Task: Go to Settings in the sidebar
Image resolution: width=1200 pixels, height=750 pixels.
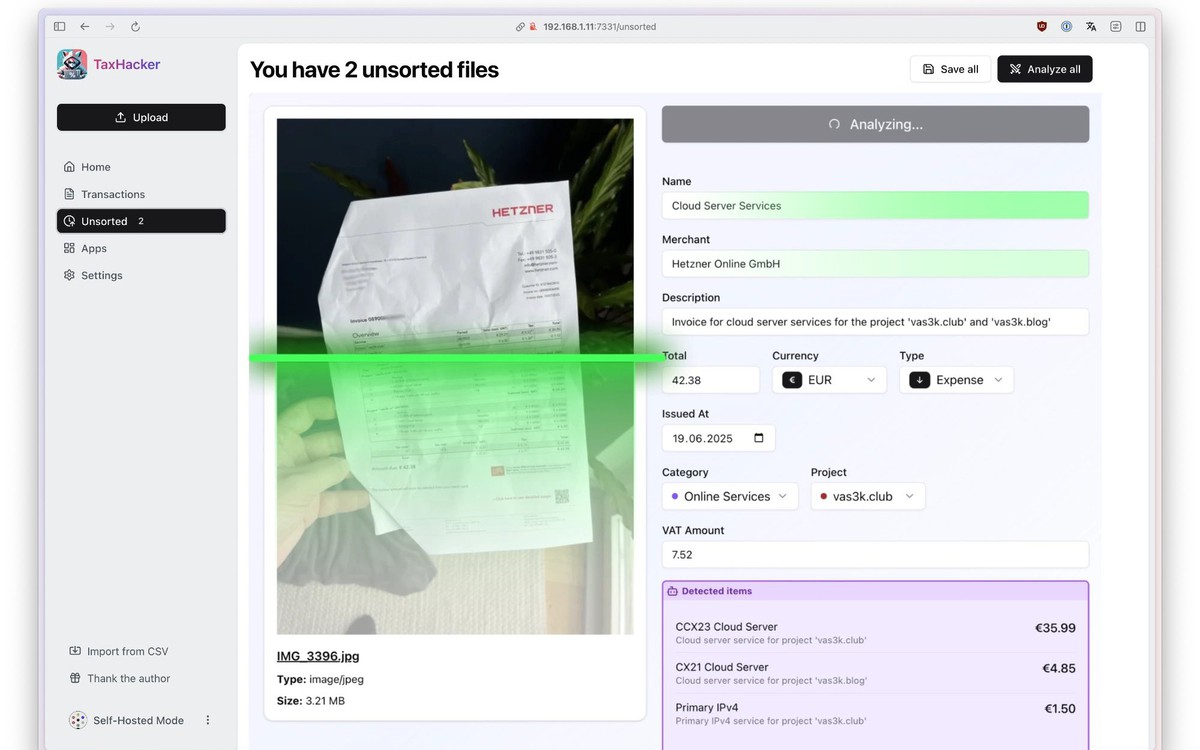Action: tap(101, 275)
